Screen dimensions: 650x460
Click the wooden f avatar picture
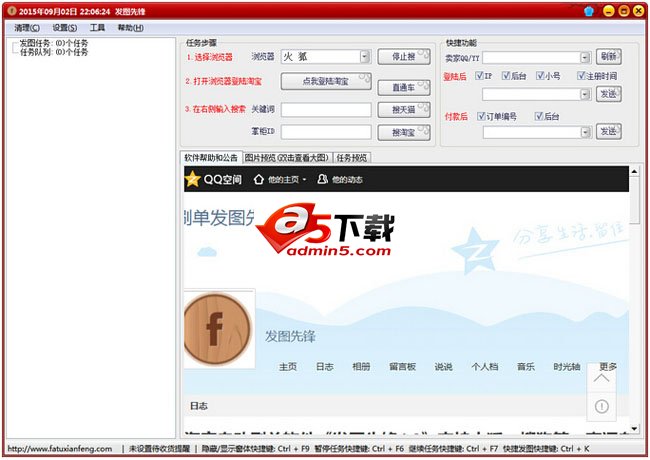click(x=218, y=329)
